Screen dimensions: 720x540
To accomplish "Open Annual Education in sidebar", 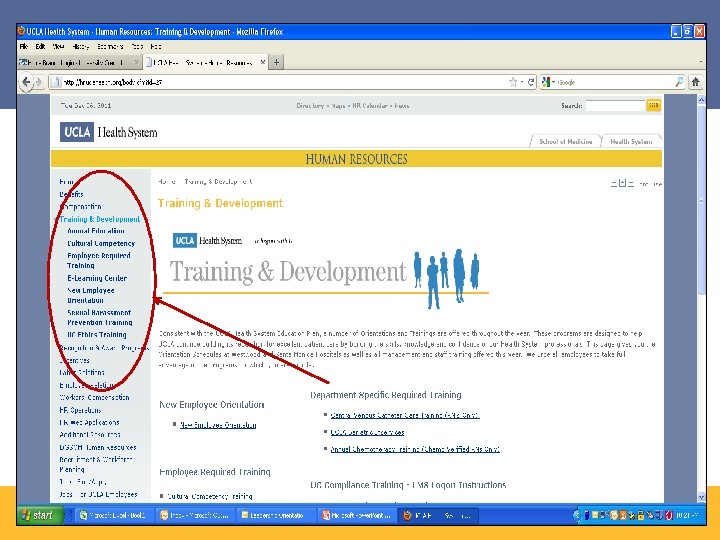I will point(96,231).
